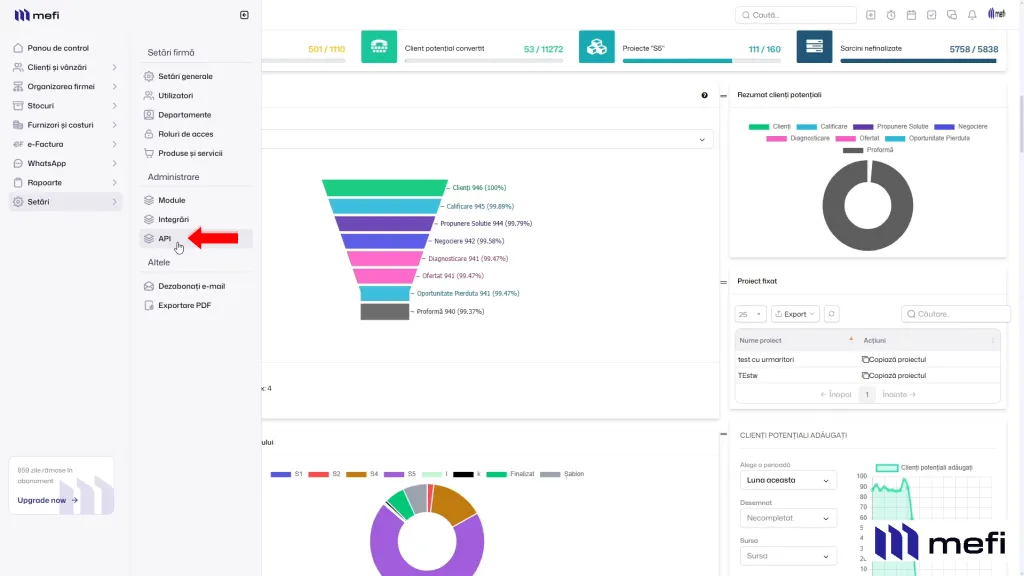
Task: Select page 1 in pagination
Action: pos(867,394)
